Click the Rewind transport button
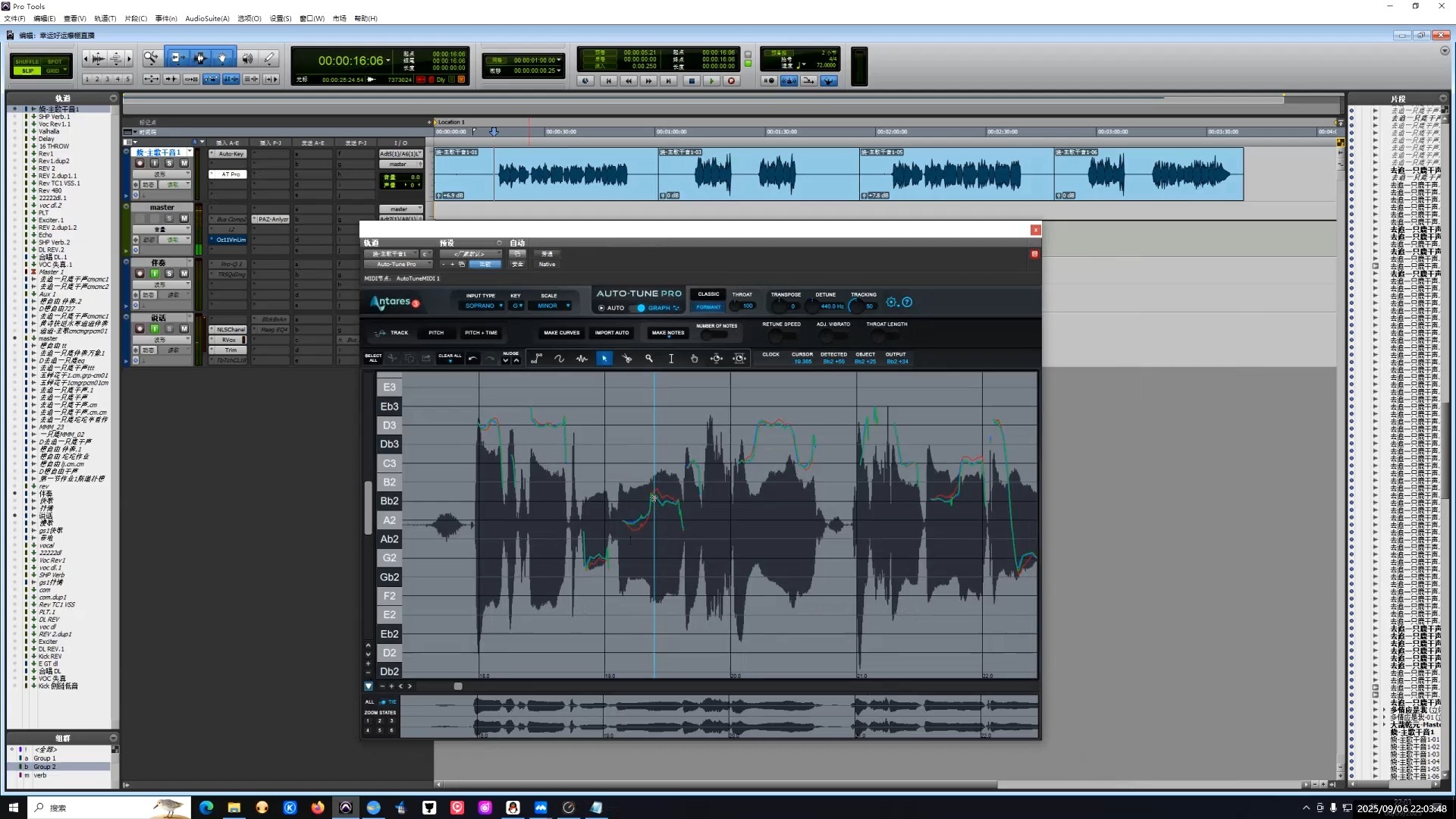This screenshot has width=1456, height=819. pyautogui.click(x=628, y=80)
